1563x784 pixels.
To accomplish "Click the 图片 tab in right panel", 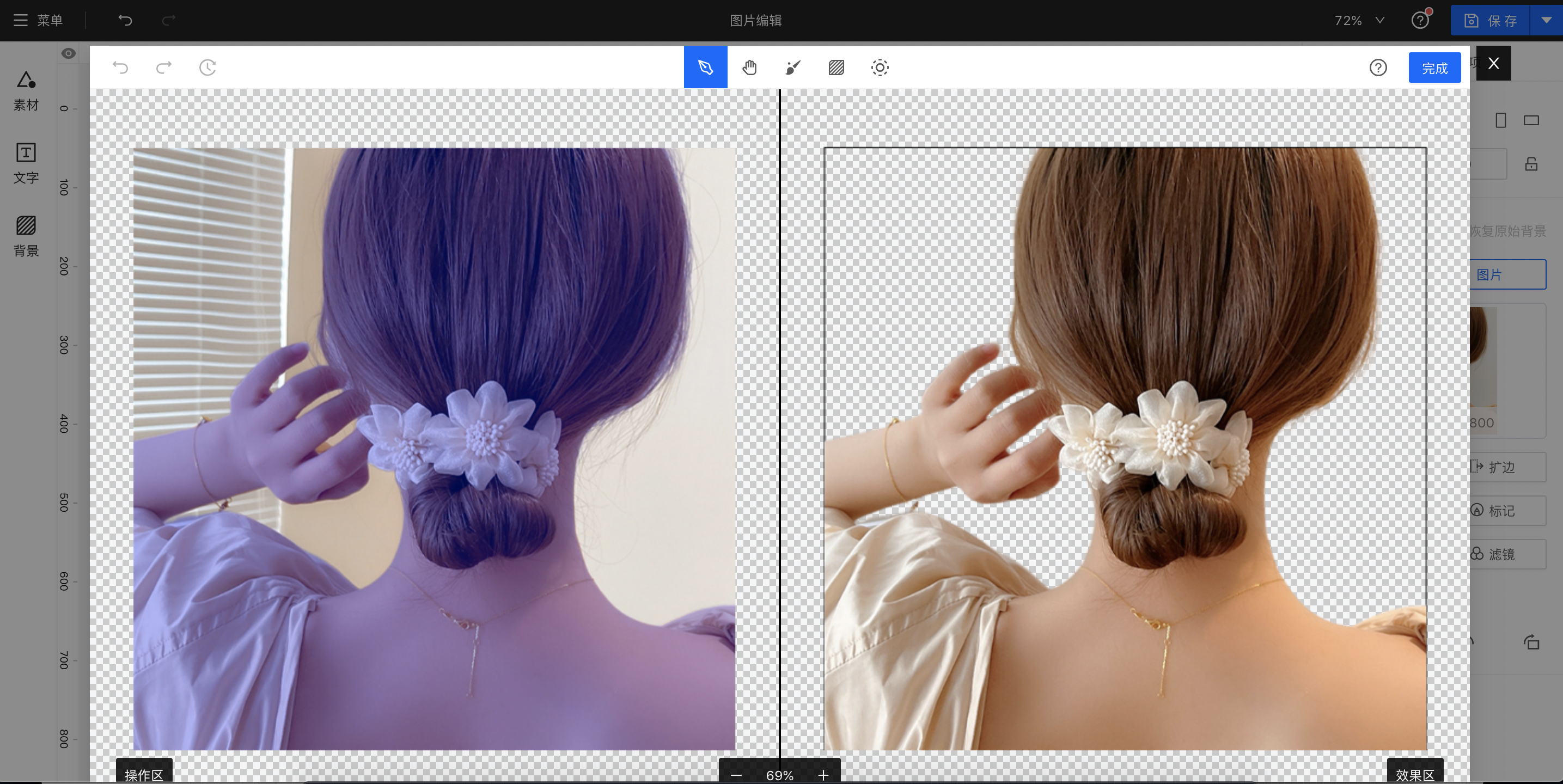I will [1508, 274].
